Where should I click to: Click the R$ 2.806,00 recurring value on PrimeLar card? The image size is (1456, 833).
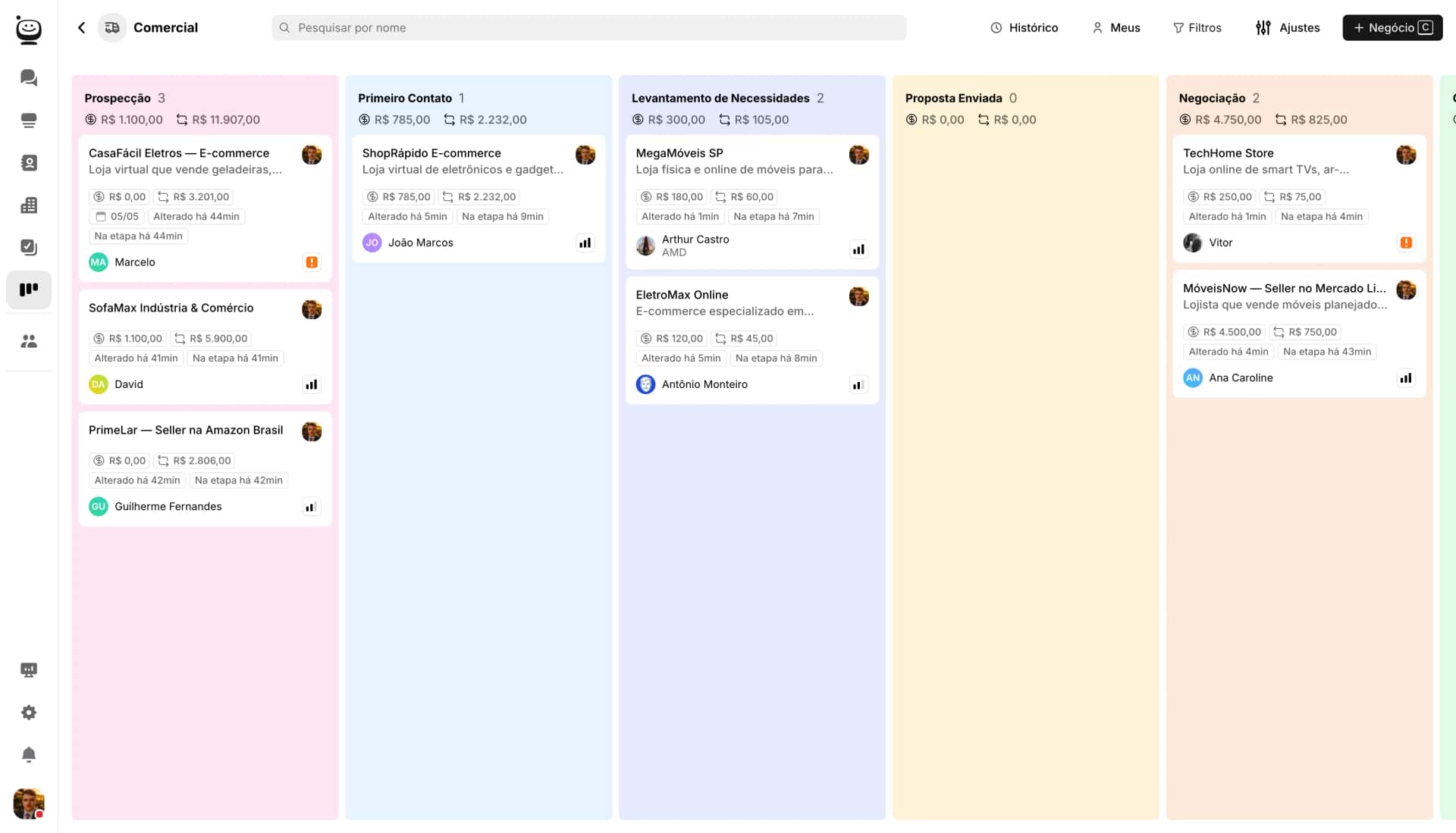194,461
